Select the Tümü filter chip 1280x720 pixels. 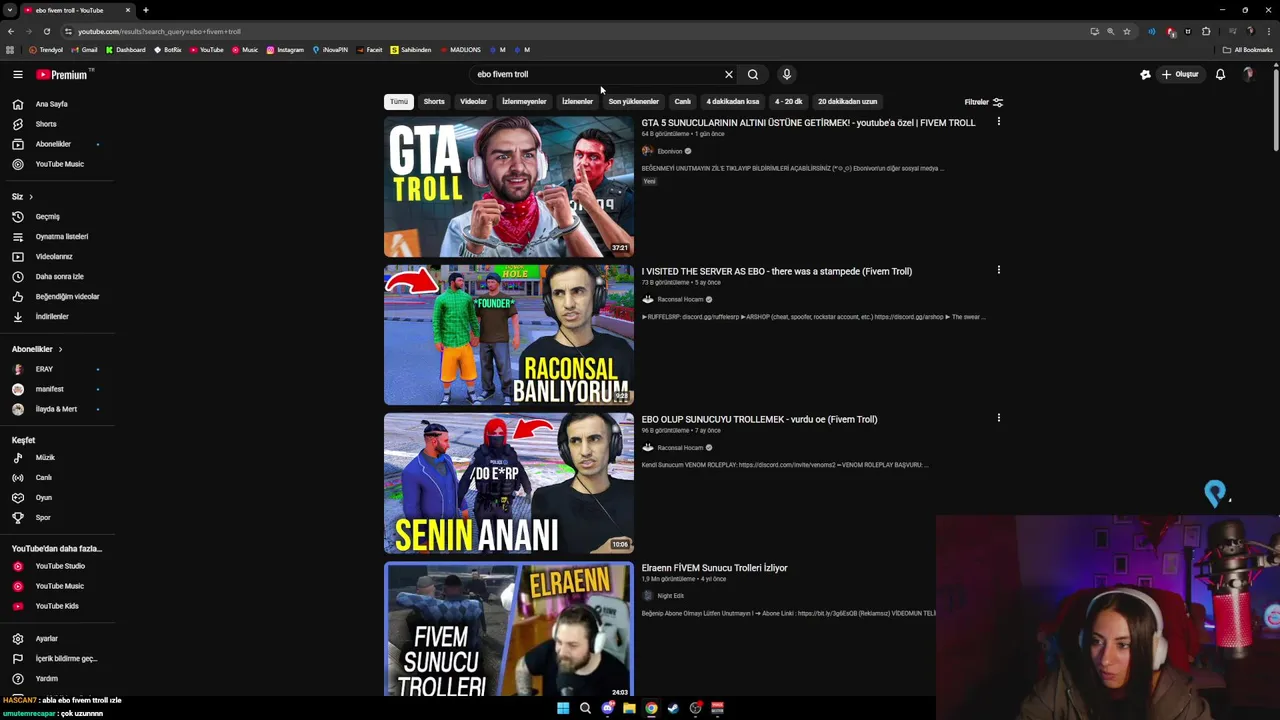(x=399, y=101)
